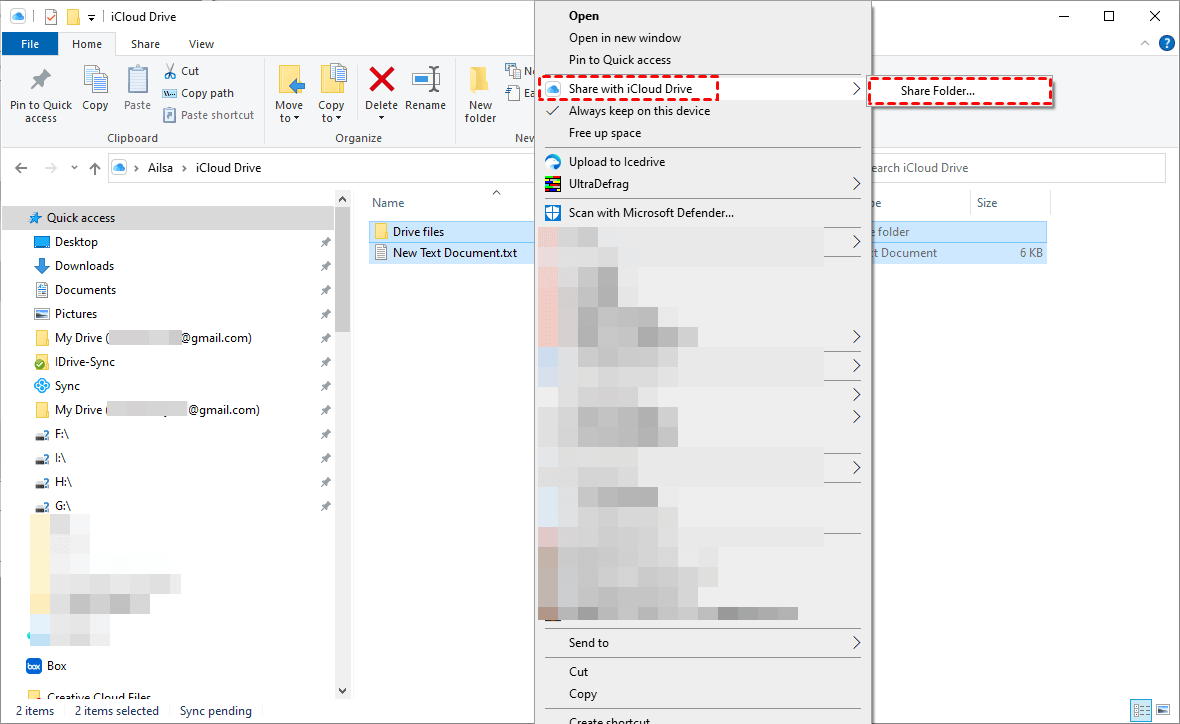Click the Icedrive icon in context menu

[x=553, y=162]
